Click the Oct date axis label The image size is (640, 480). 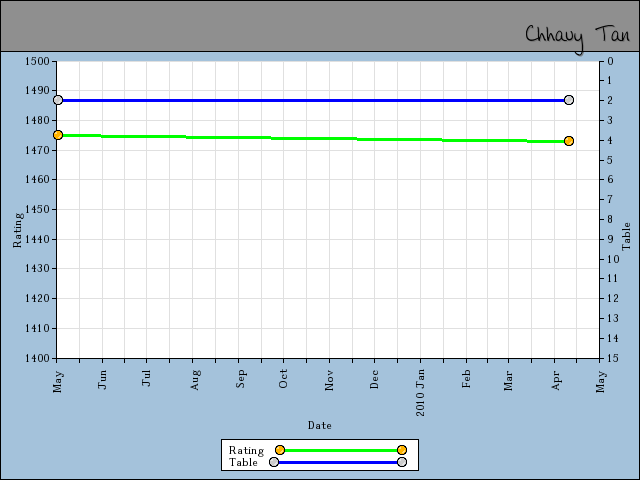[x=283, y=379]
